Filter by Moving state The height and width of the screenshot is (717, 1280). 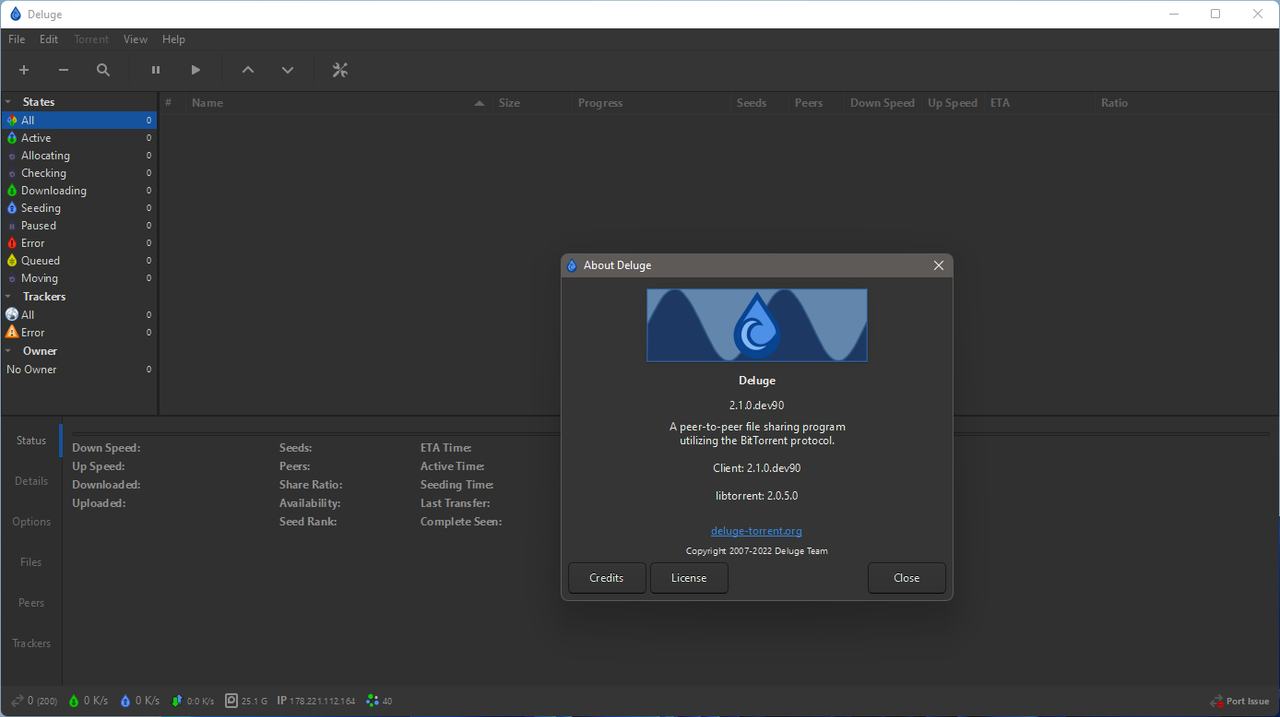point(79,278)
